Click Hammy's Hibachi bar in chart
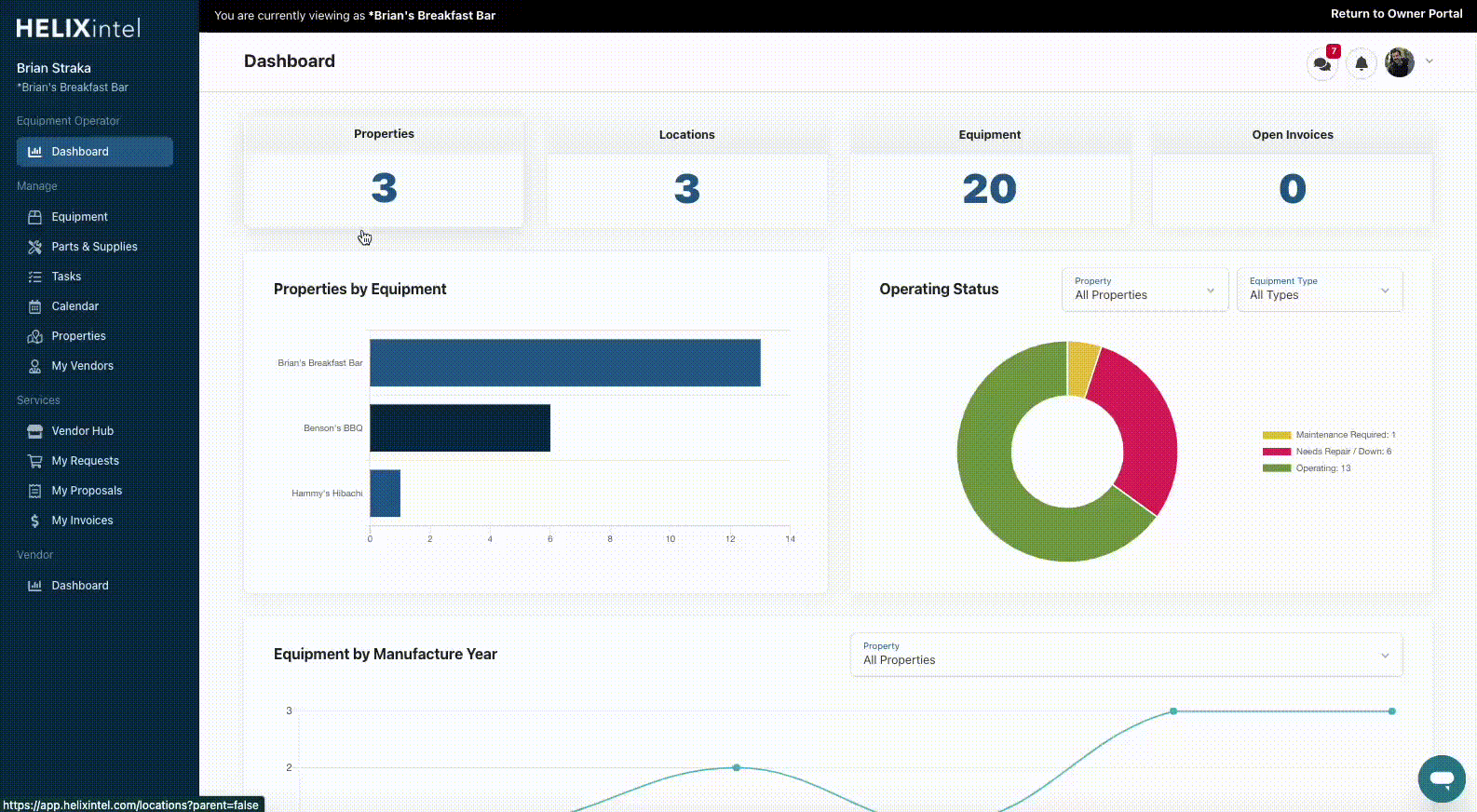The image size is (1477, 812). (x=385, y=494)
